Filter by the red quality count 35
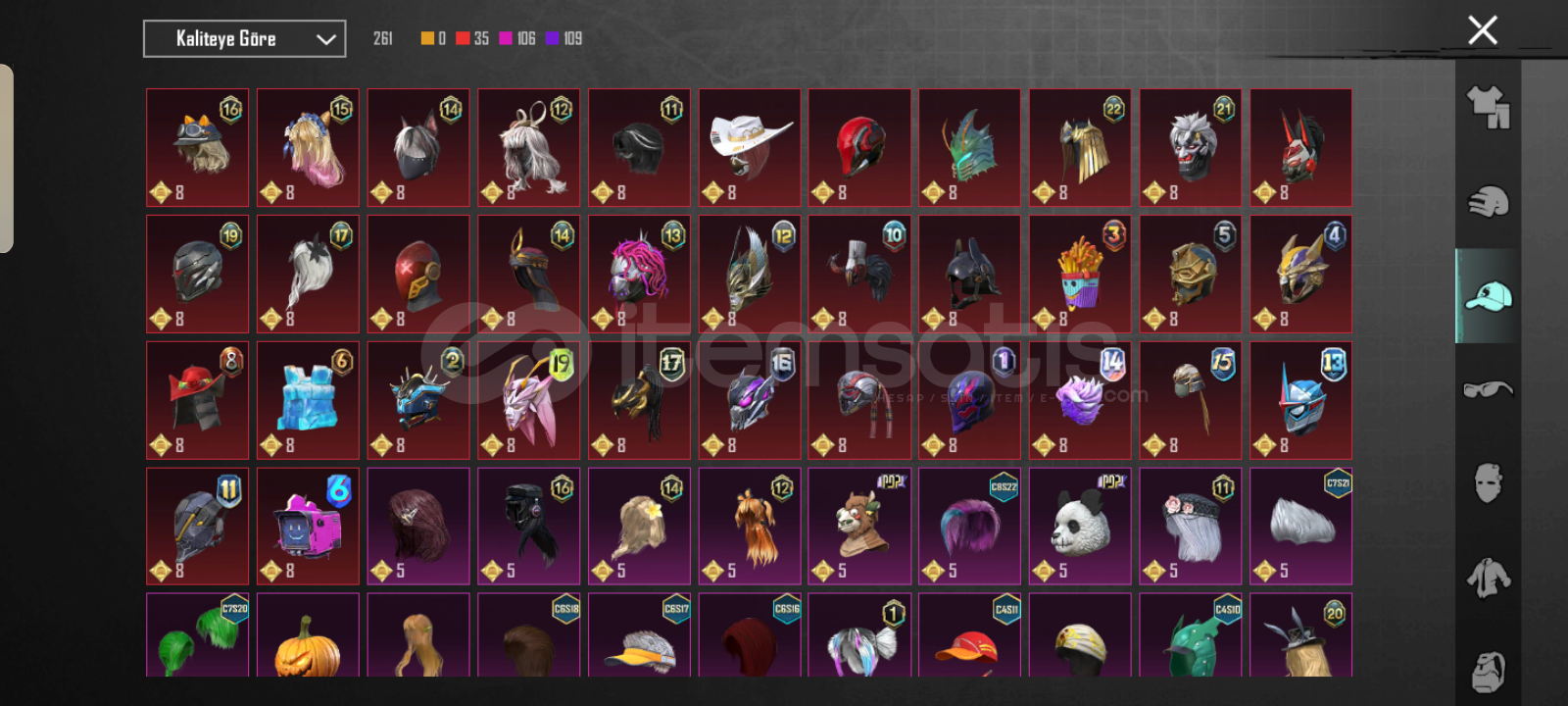 point(472,38)
